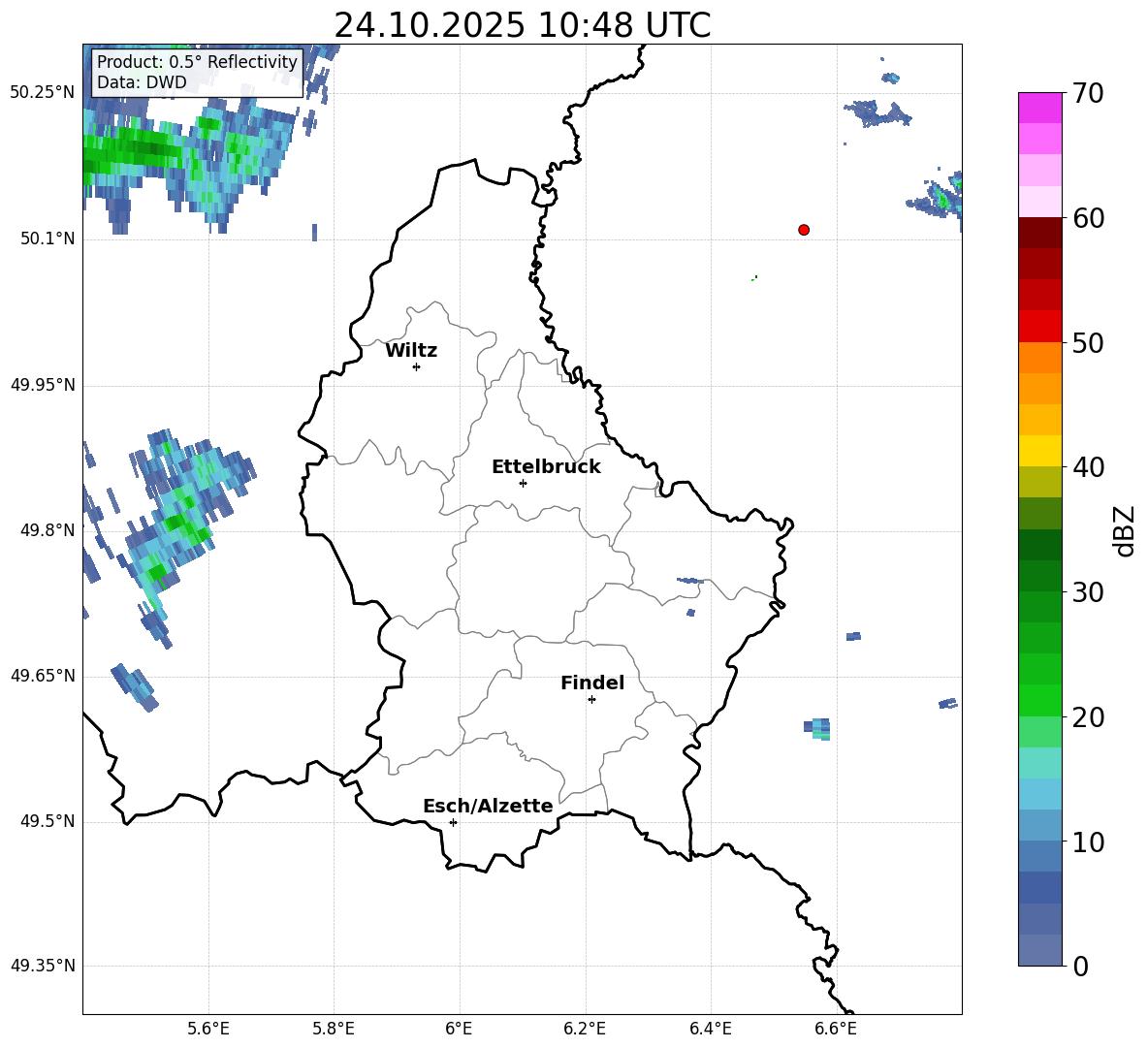Click the 49.65°N latitude label
Viewport: 1148px width, 1048px height.
click(42, 675)
